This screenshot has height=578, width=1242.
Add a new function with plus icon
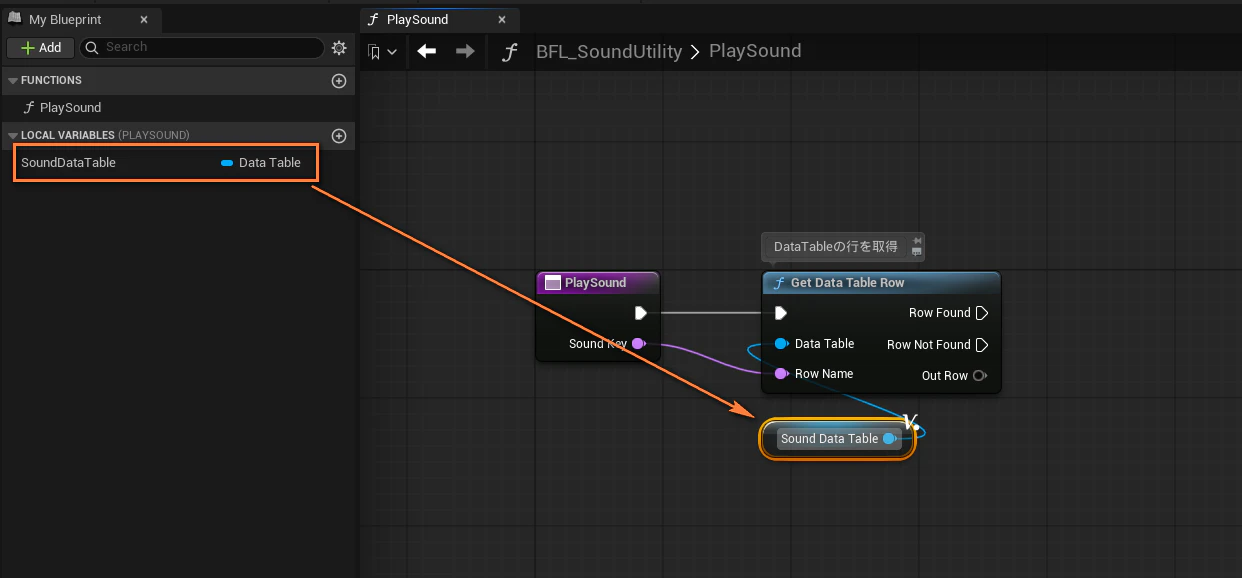[x=339, y=80]
